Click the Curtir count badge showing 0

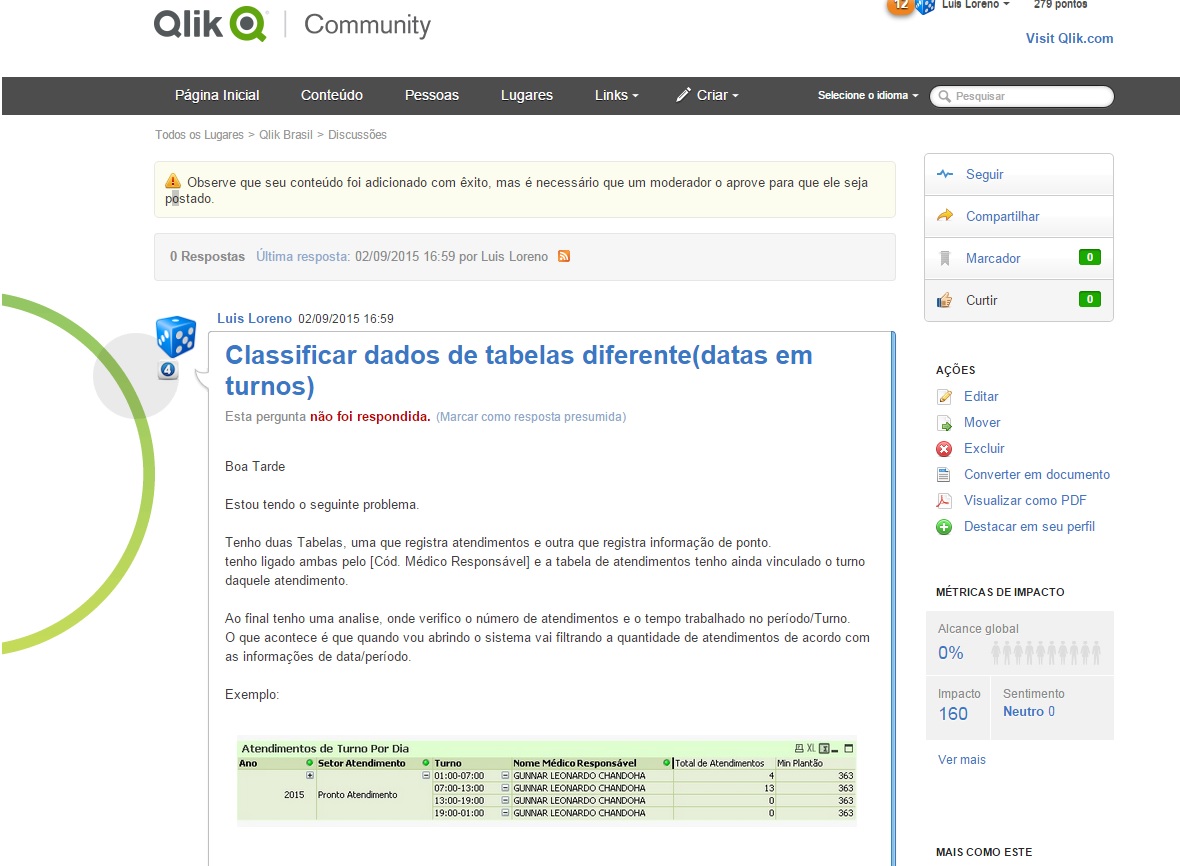(1090, 299)
